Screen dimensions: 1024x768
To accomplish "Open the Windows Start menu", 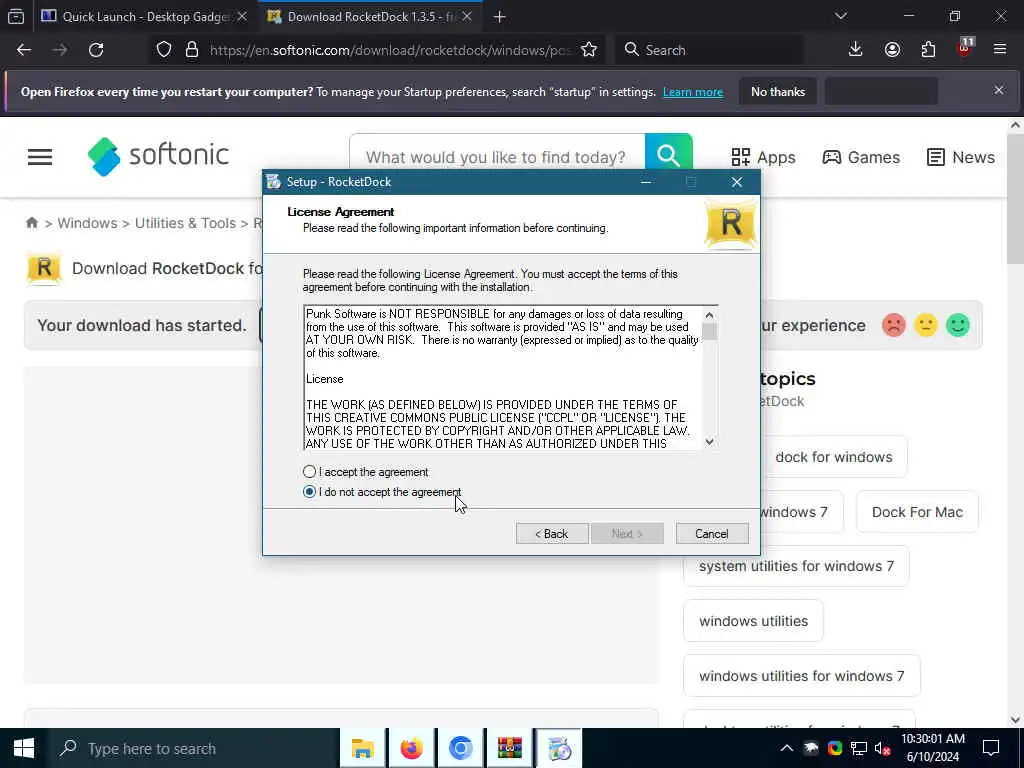I will pos(24,748).
